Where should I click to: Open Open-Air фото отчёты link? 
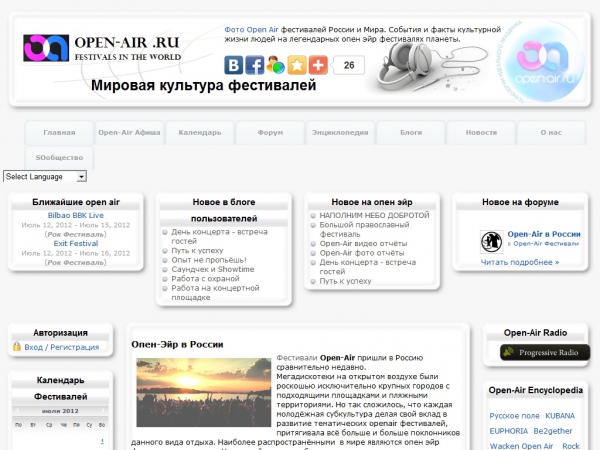(362, 253)
